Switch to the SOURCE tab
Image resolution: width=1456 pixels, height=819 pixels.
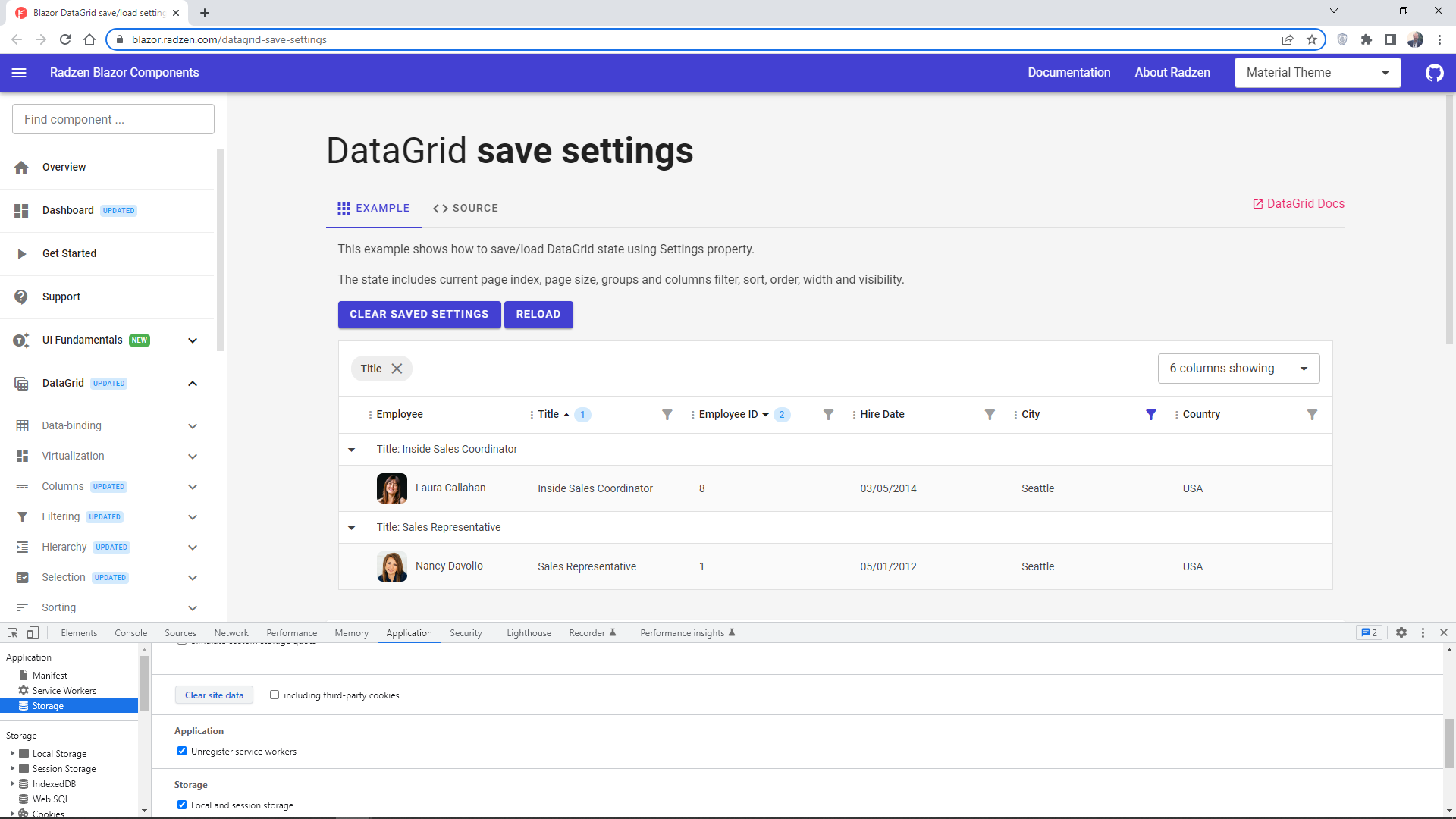[x=466, y=208]
